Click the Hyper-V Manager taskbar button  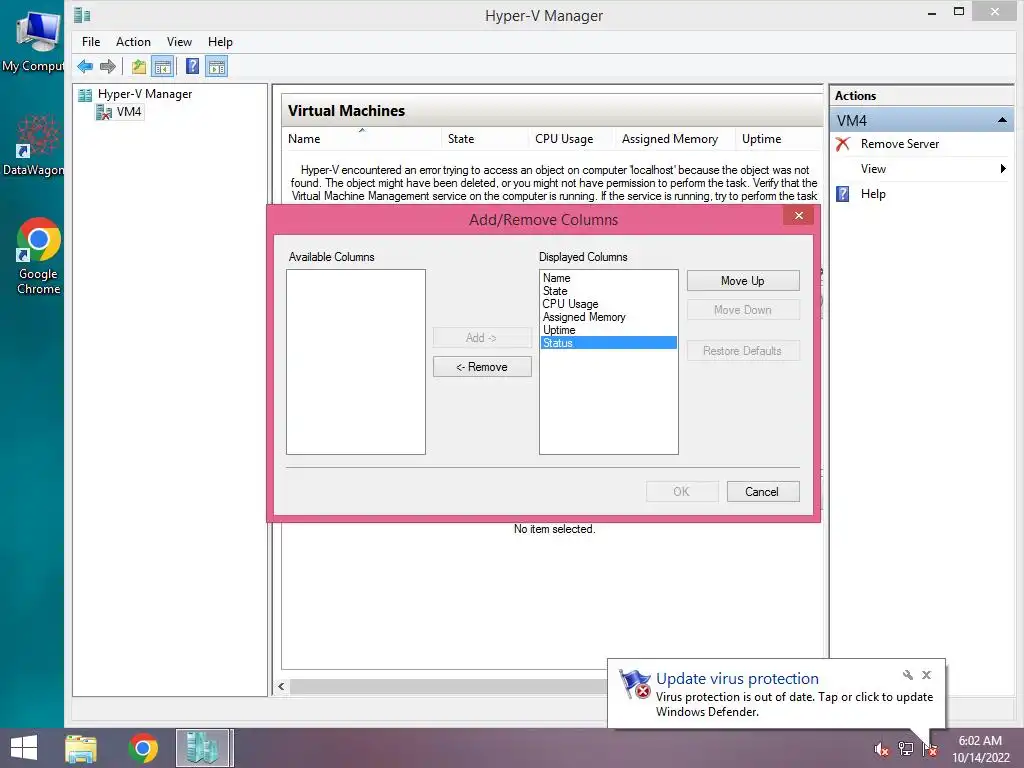coord(203,748)
